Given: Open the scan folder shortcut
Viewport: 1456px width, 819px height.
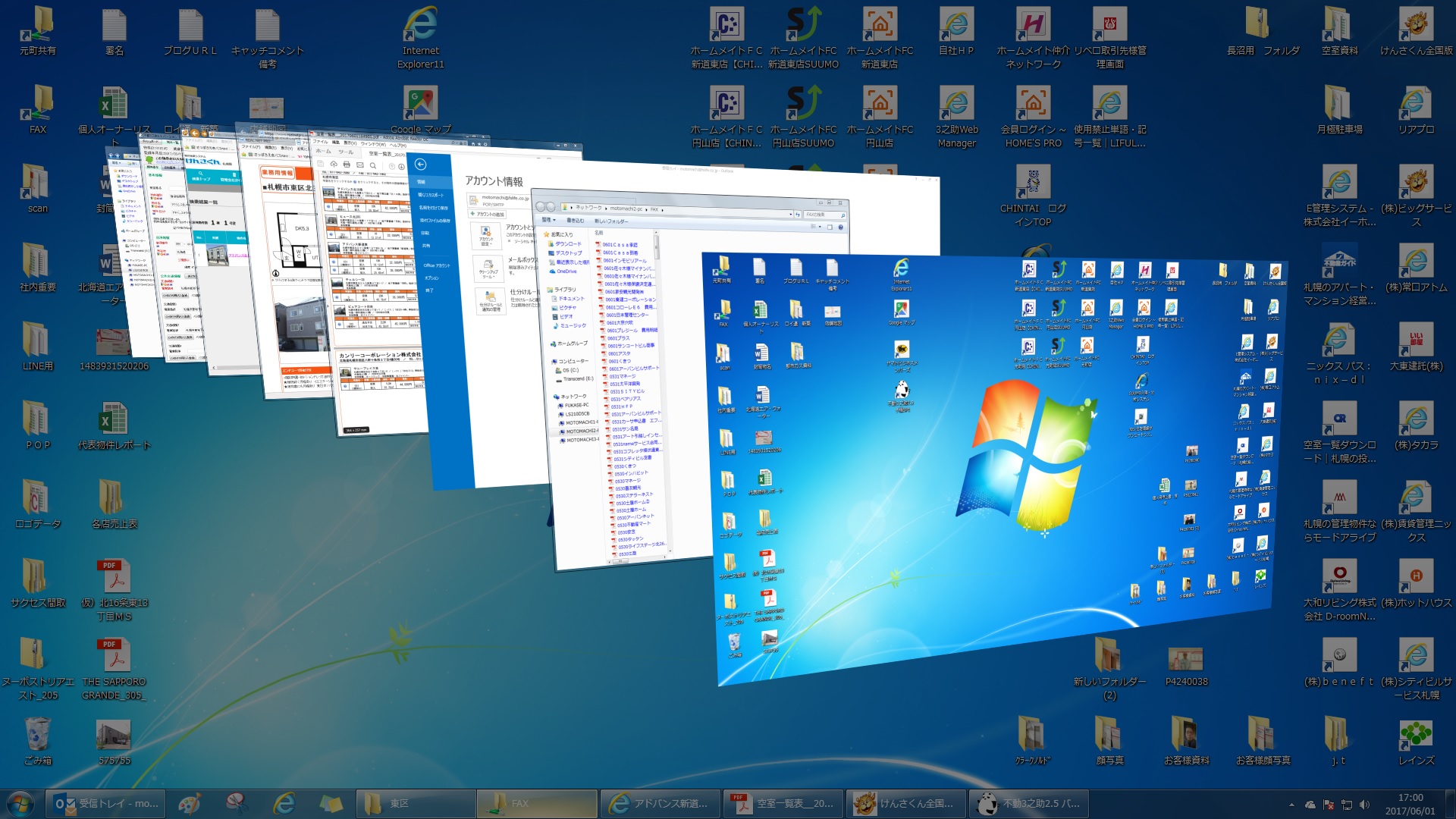Looking at the screenshot, I should click(38, 190).
